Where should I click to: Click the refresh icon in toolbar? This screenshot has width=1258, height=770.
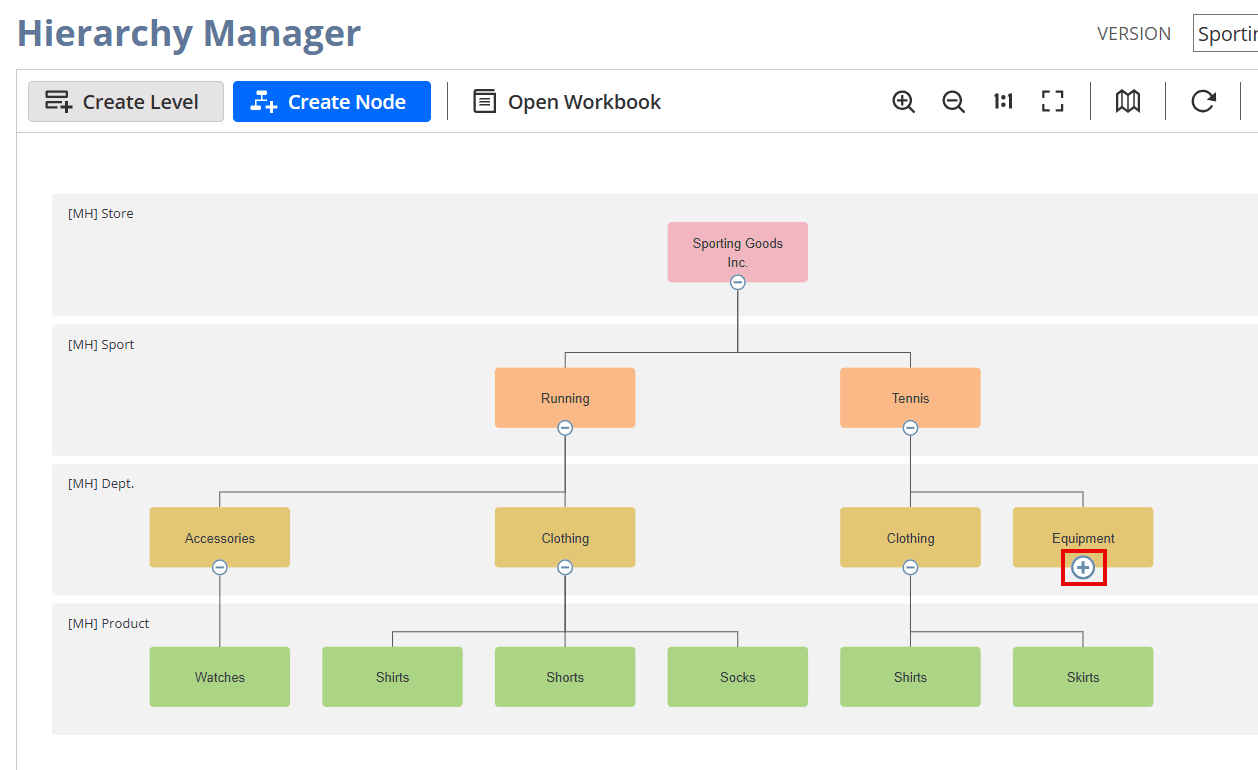[x=1203, y=101]
